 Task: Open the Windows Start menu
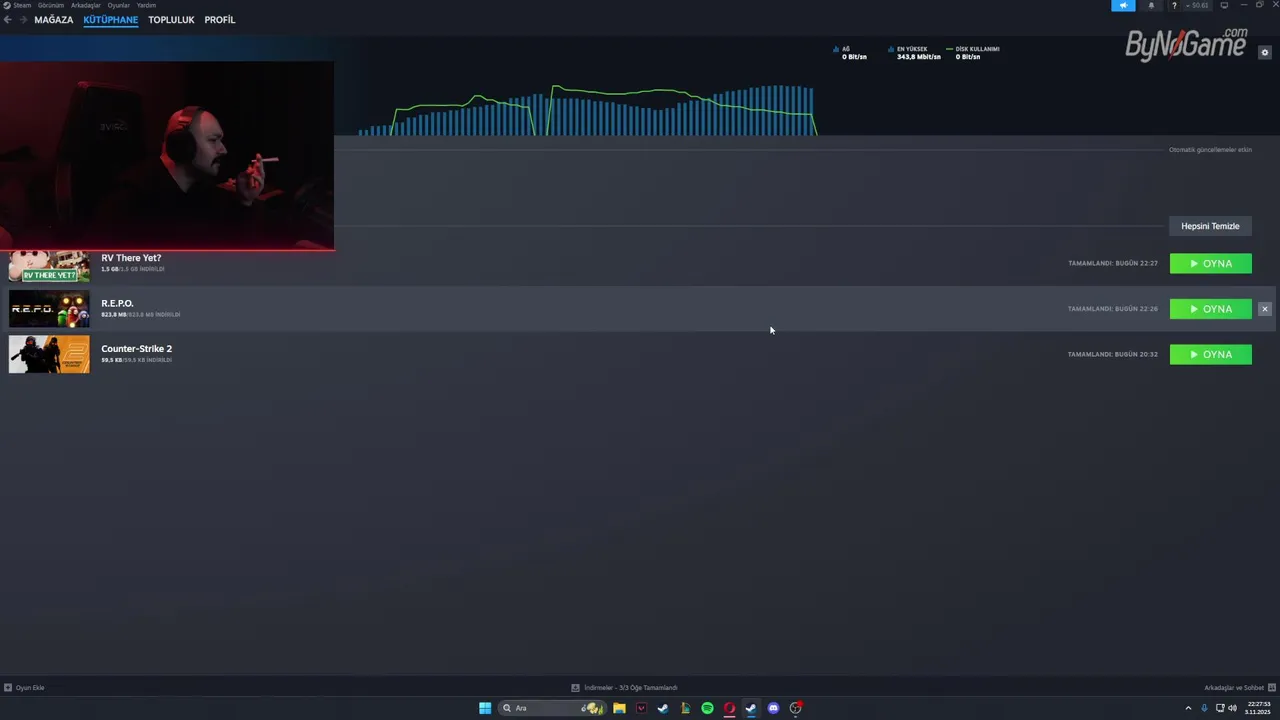(485, 708)
